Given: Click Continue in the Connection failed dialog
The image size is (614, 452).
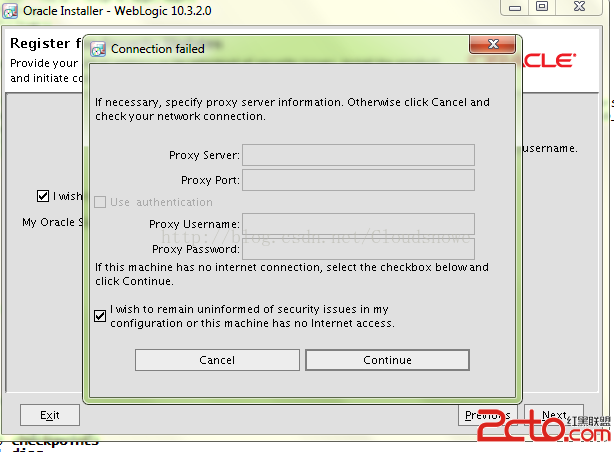Looking at the screenshot, I should (387, 360).
